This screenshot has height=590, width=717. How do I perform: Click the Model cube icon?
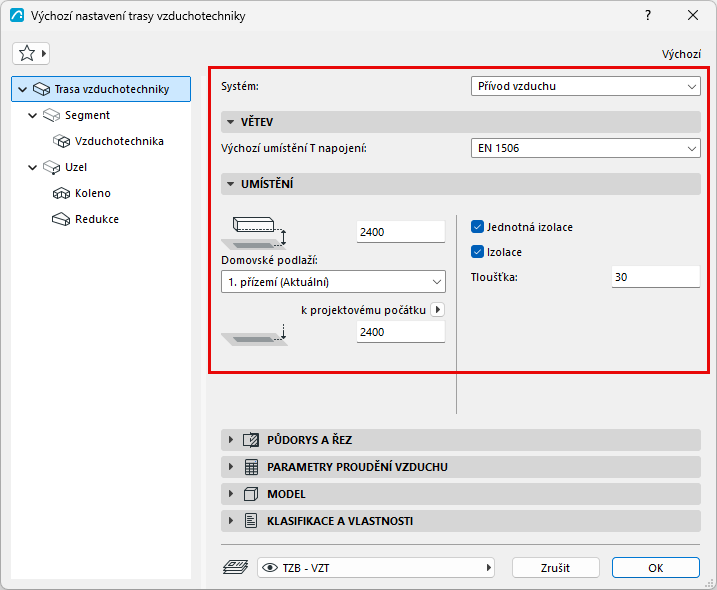pos(251,494)
